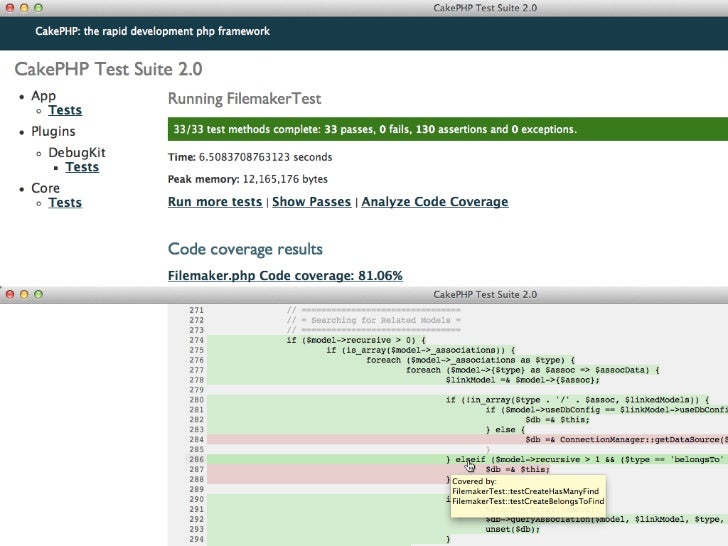Click the Run more tests link
The image size is (728, 546).
point(214,202)
